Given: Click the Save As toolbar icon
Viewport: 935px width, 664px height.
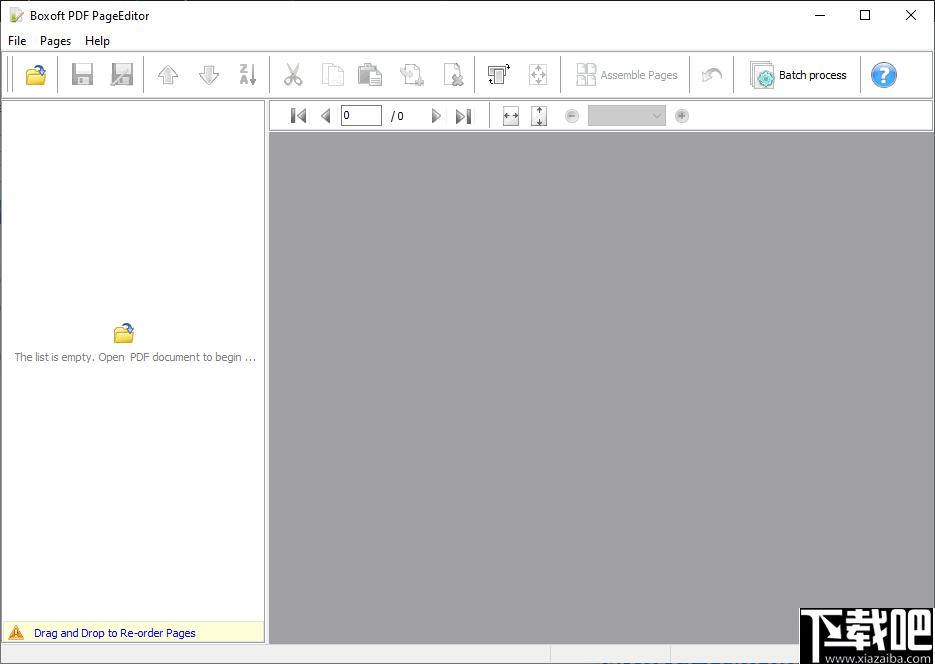Looking at the screenshot, I should pos(122,75).
